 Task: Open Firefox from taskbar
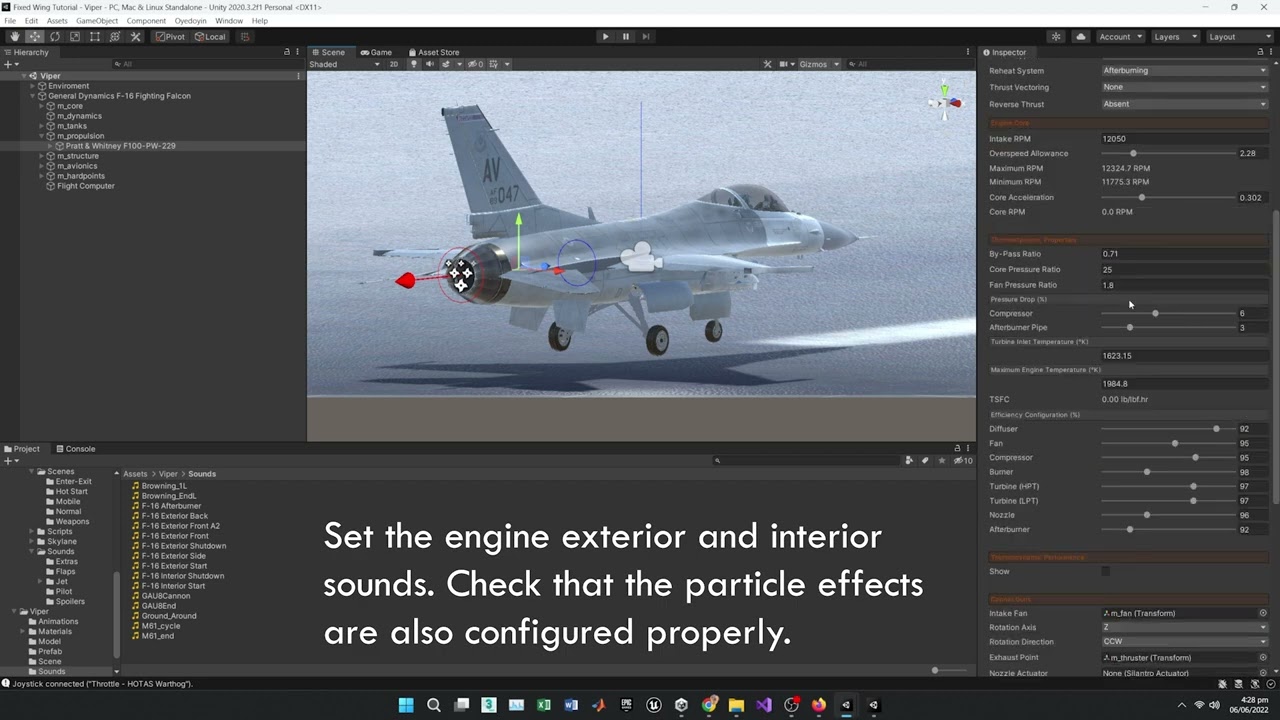(819, 705)
